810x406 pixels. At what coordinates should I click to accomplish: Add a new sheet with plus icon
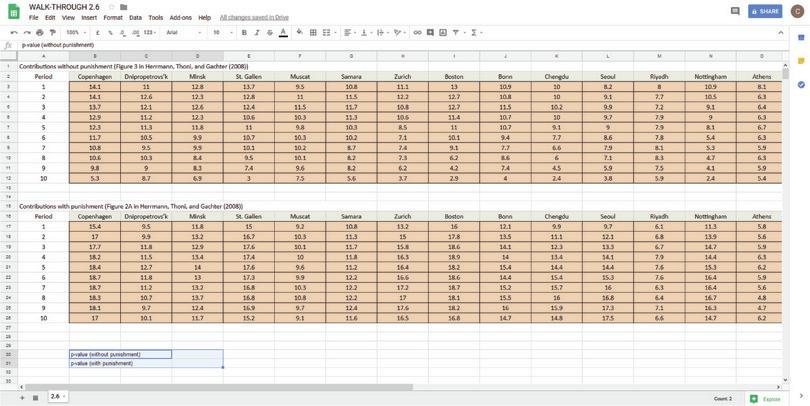22,398
